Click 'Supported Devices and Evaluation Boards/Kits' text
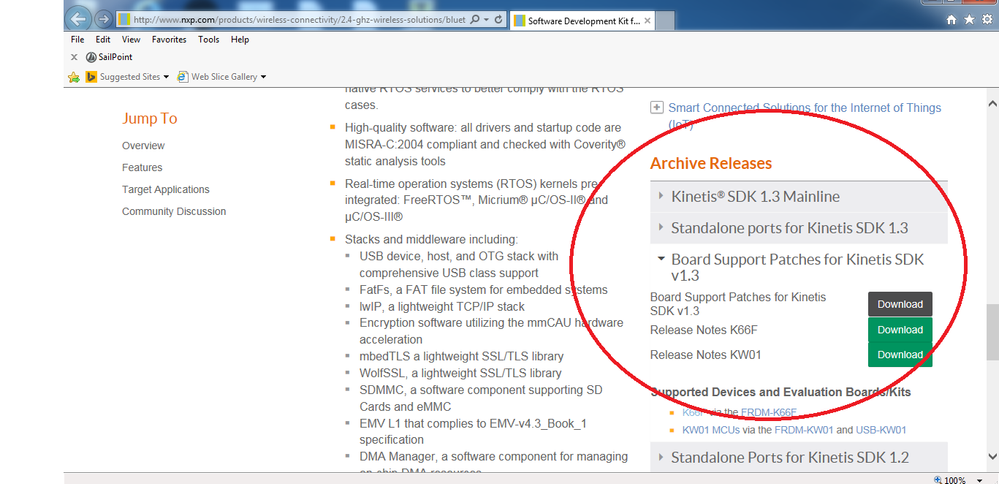The height and width of the screenshot is (484, 999). point(781,392)
